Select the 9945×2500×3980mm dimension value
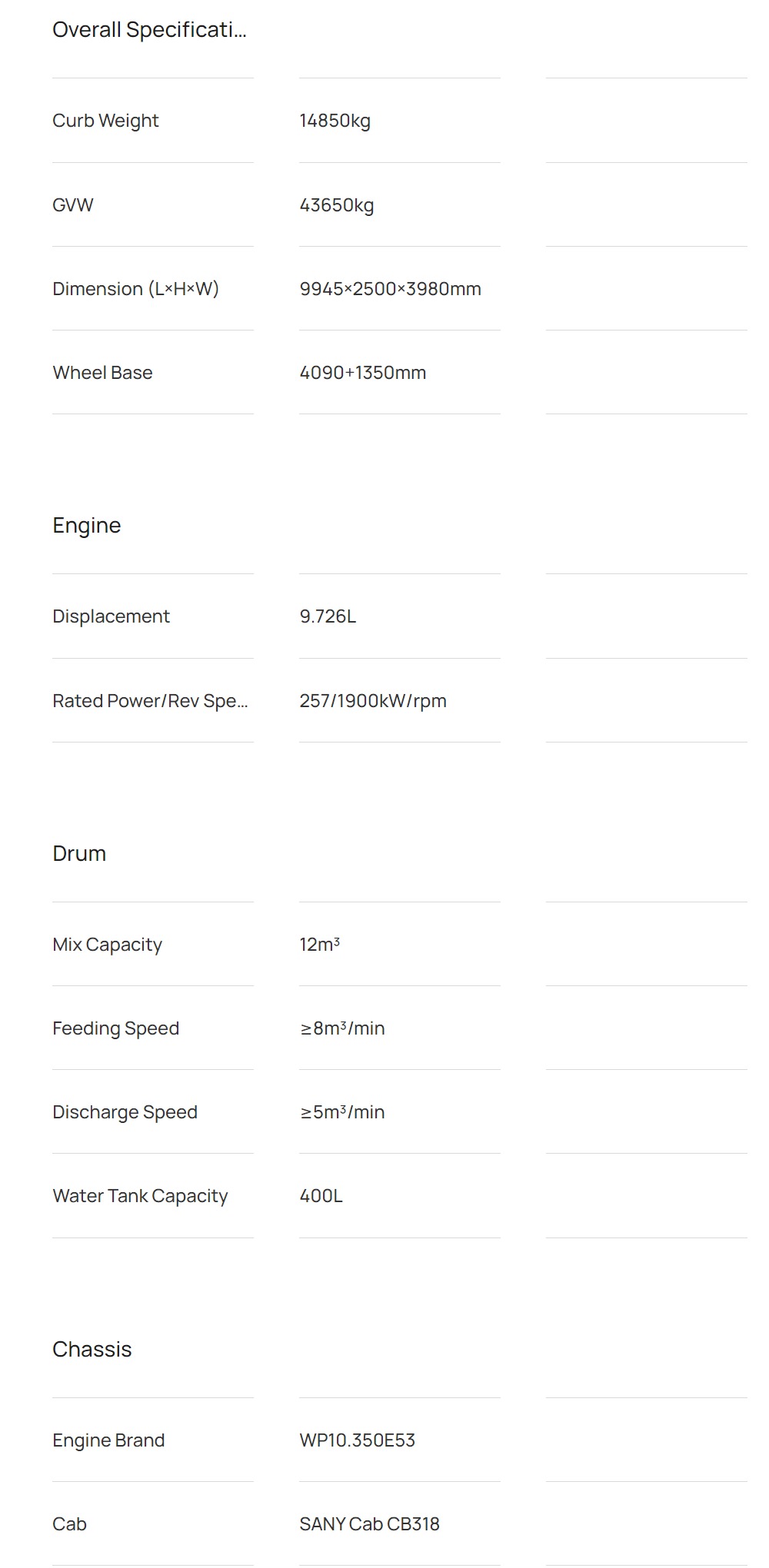 click(391, 289)
